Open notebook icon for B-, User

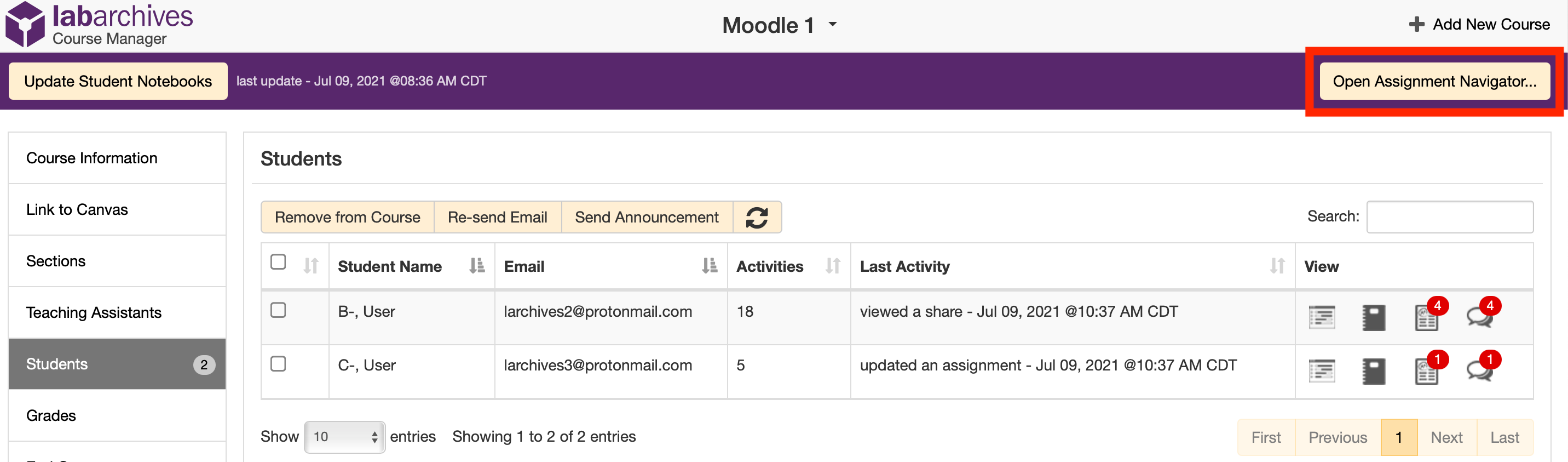click(1373, 317)
